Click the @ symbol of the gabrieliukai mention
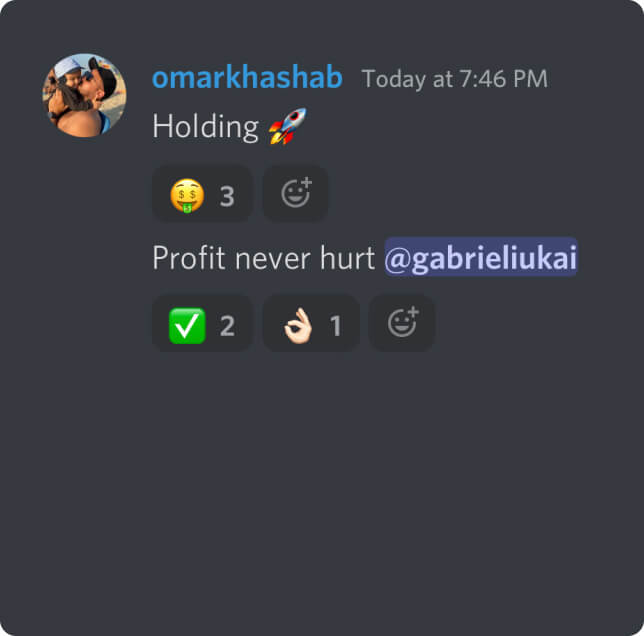The image size is (644, 636). 398,259
